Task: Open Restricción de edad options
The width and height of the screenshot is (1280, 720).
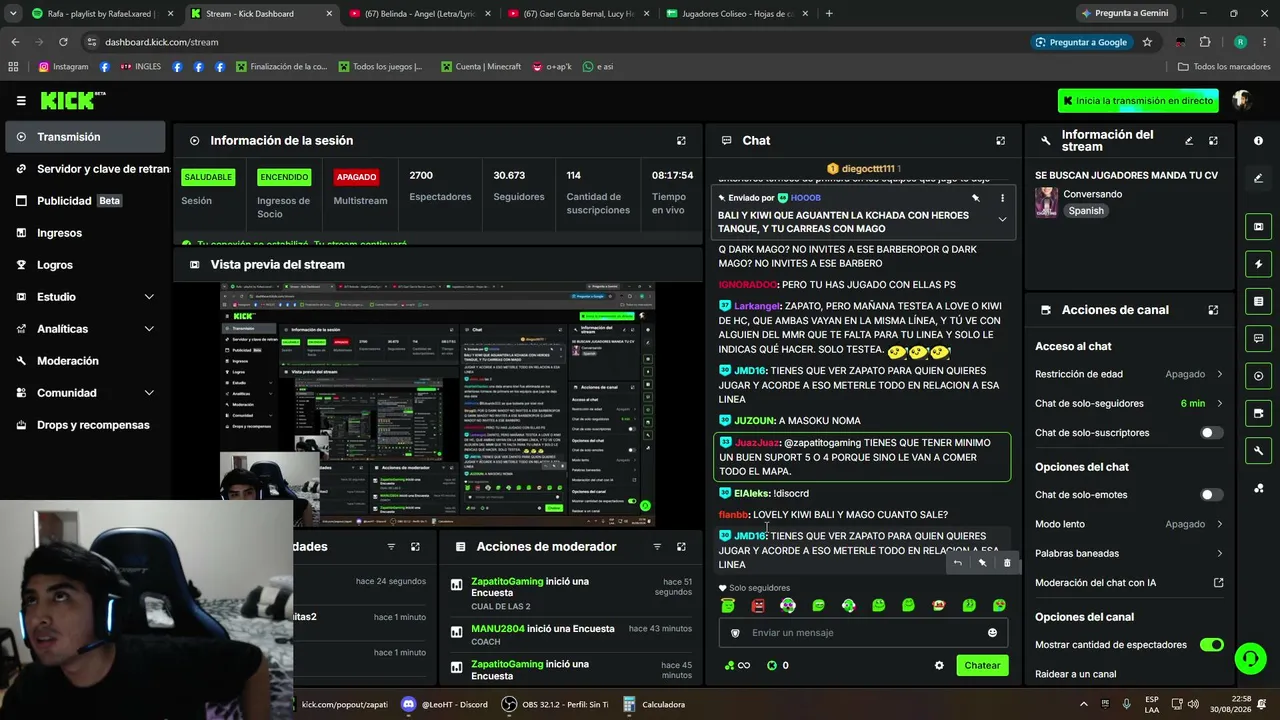Action: (1129, 374)
